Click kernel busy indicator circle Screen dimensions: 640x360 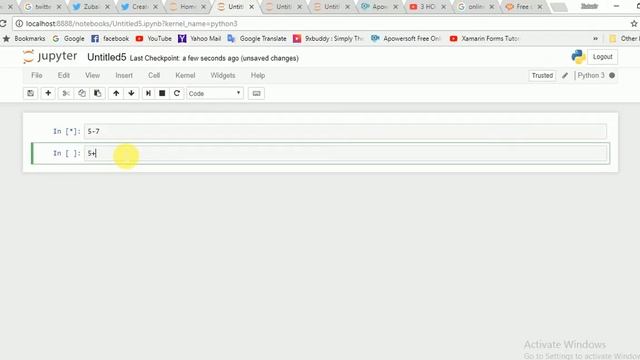click(x=612, y=76)
